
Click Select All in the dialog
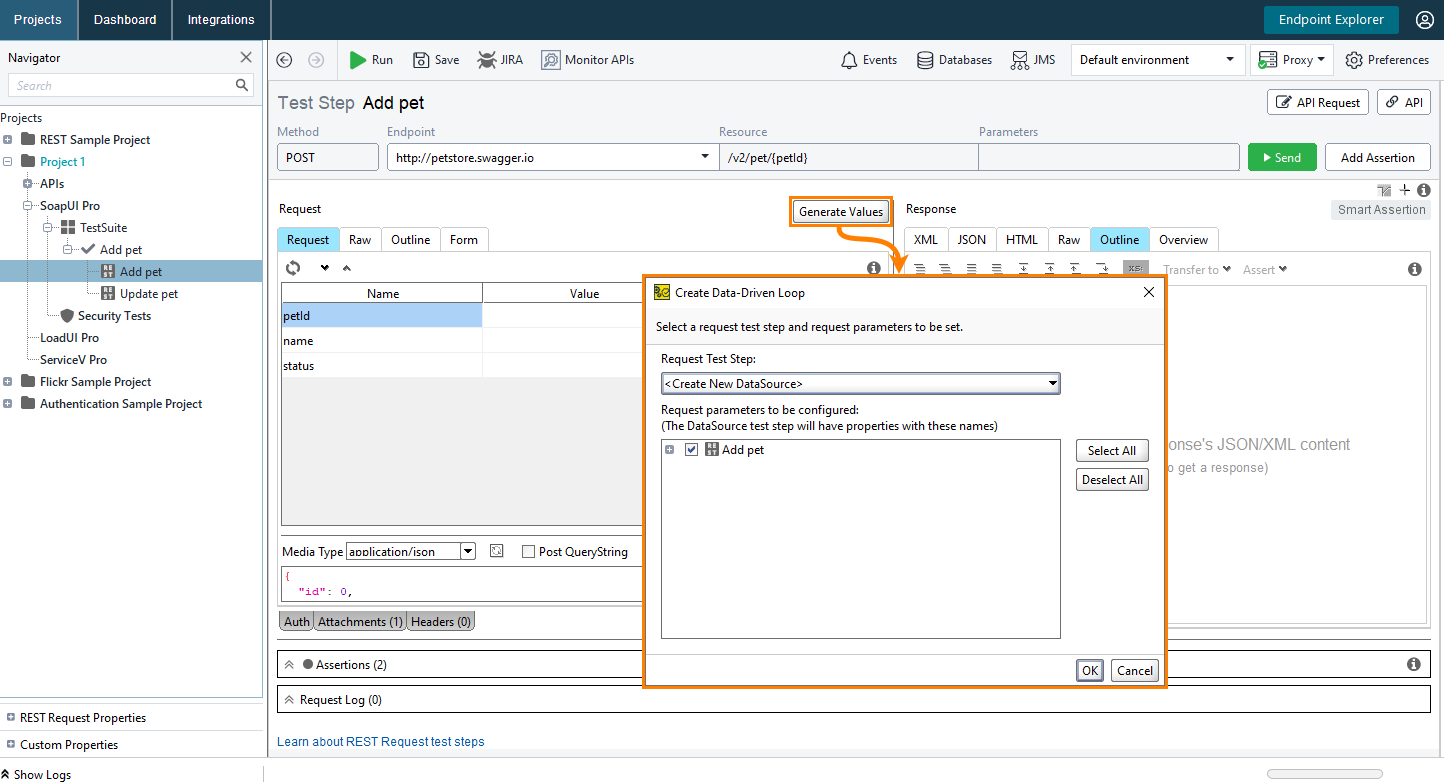coord(1112,451)
